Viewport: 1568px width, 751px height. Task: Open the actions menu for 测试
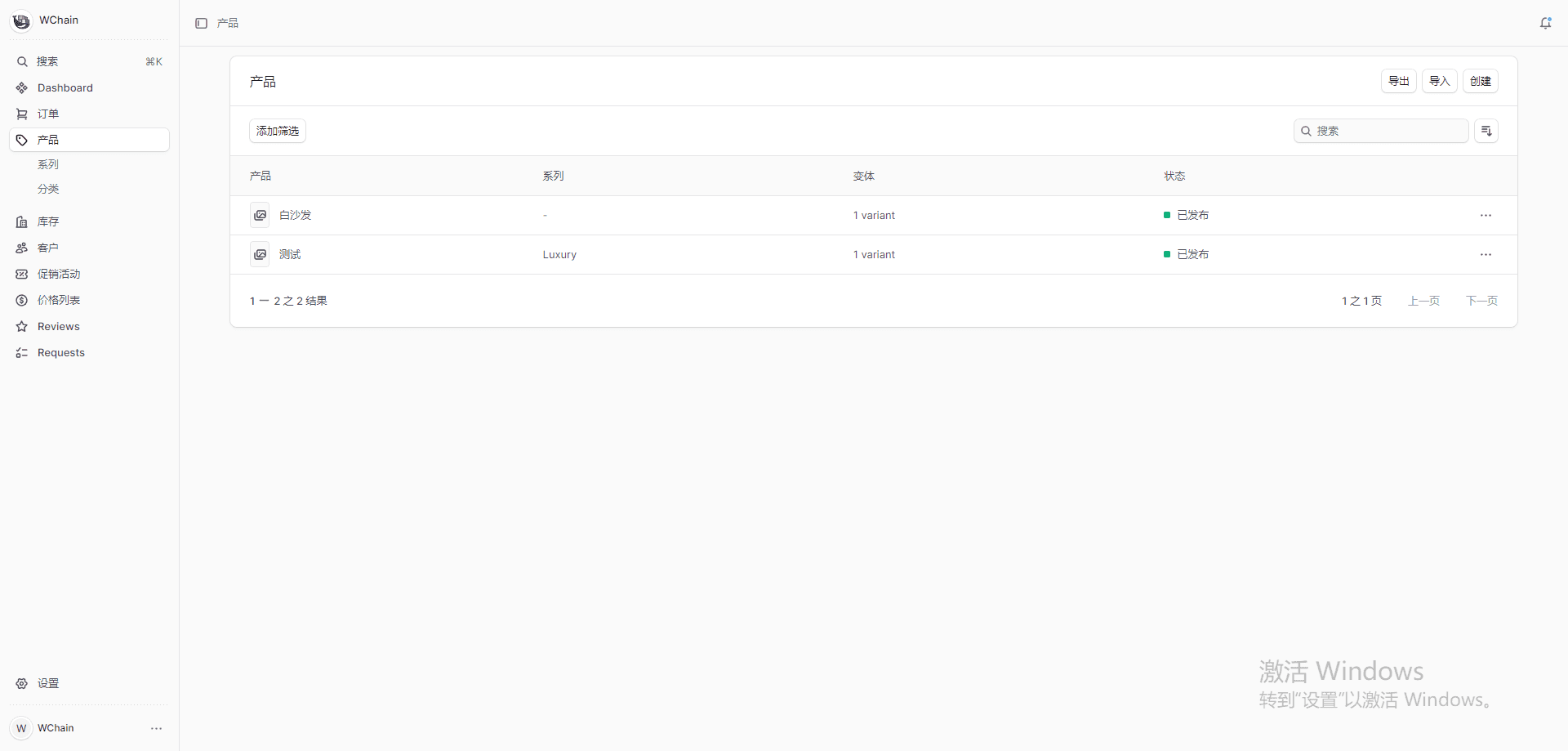tap(1486, 255)
